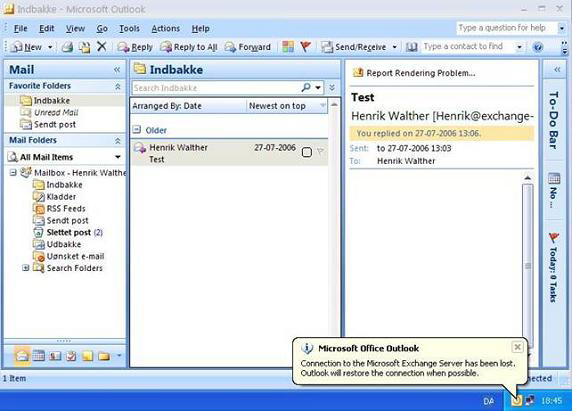Open the contact search dropdown arrow

click(x=519, y=47)
